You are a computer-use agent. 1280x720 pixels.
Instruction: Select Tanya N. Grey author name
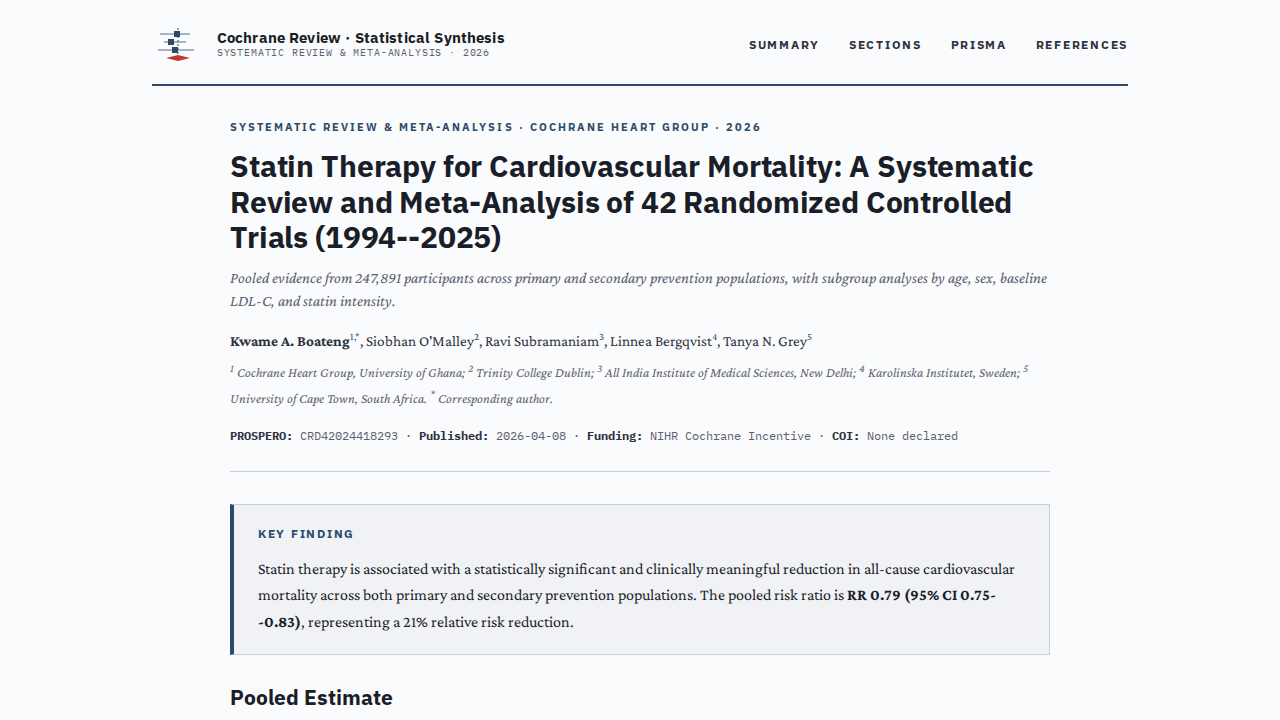point(765,342)
